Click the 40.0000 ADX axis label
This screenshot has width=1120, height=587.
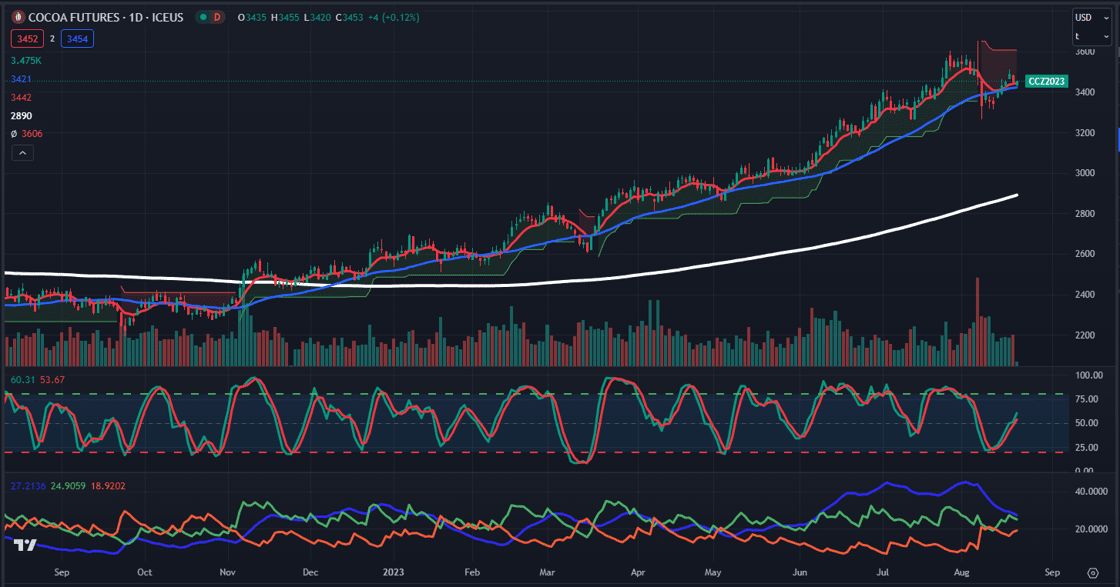1091,491
